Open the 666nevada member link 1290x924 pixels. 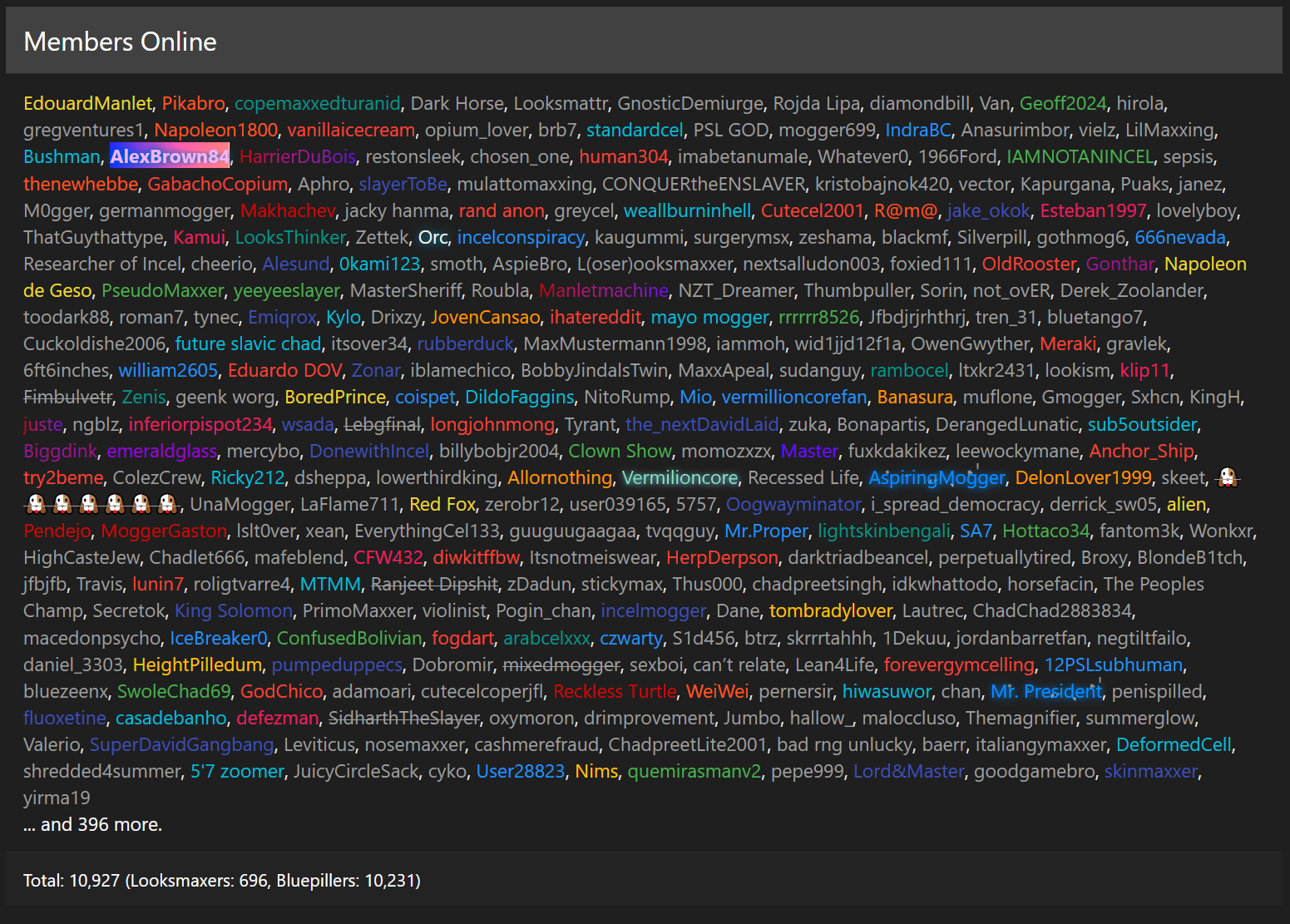tap(1180, 237)
